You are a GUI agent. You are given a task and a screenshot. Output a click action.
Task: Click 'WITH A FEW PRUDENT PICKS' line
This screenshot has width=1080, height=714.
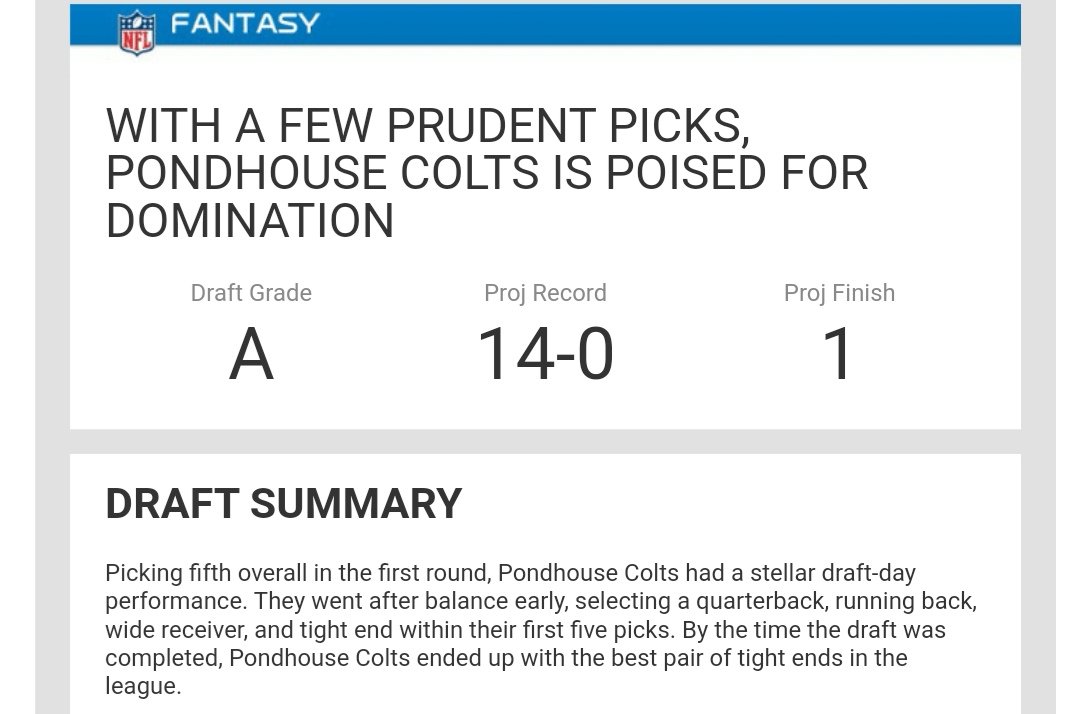[428, 125]
